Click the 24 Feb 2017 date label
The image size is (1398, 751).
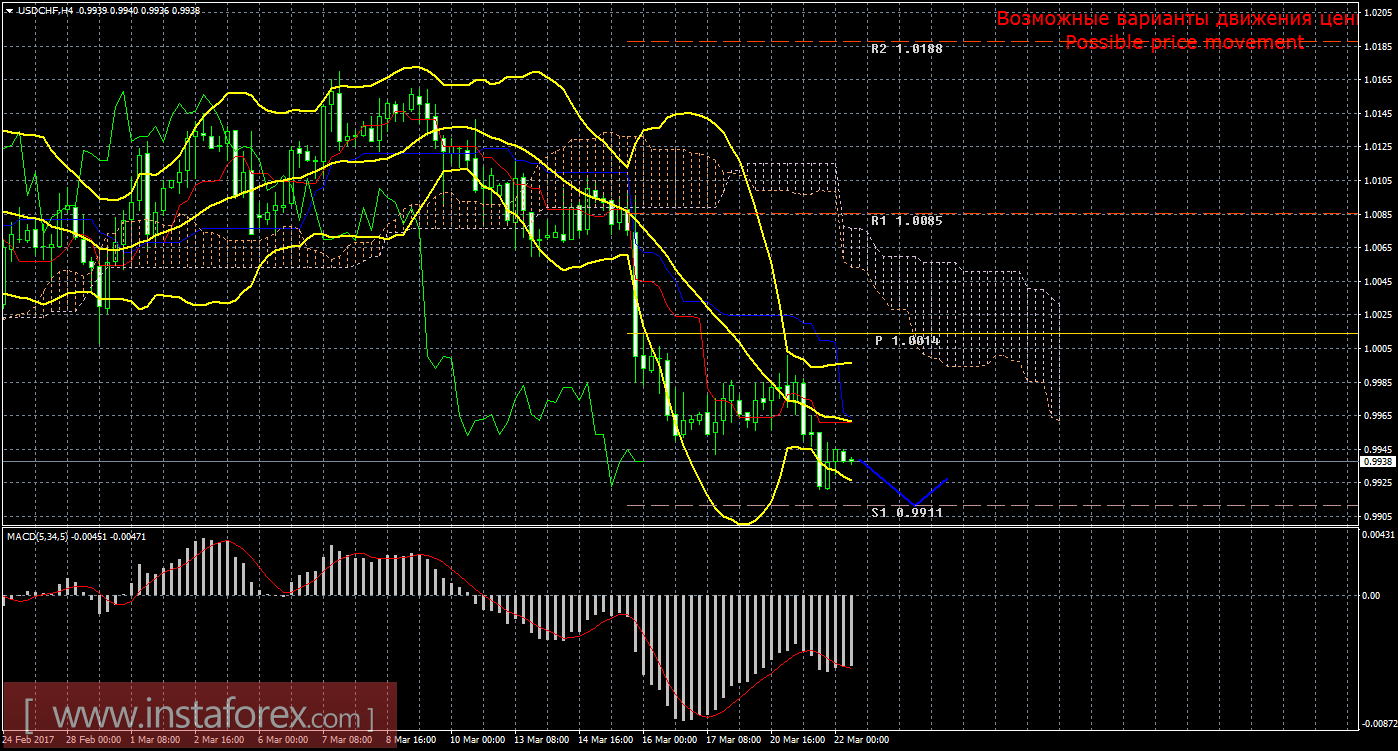pyautogui.click(x=27, y=741)
